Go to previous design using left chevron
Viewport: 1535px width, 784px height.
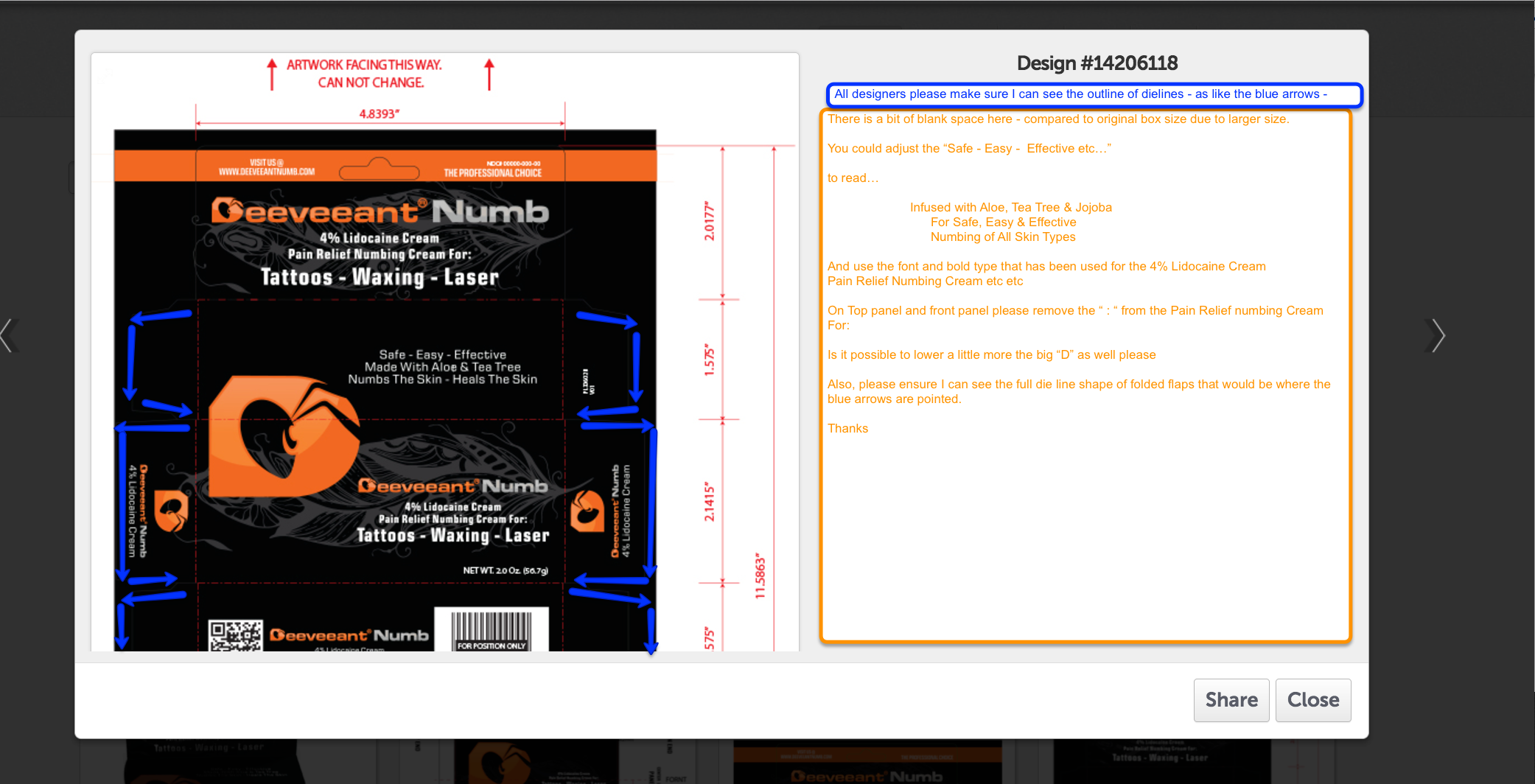(x=7, y=336)
